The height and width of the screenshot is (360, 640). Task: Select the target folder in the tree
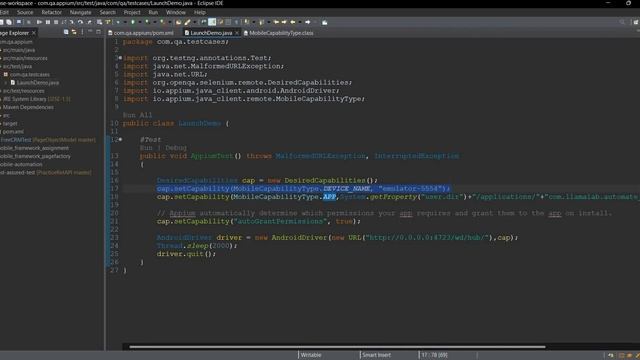(9, 123)
